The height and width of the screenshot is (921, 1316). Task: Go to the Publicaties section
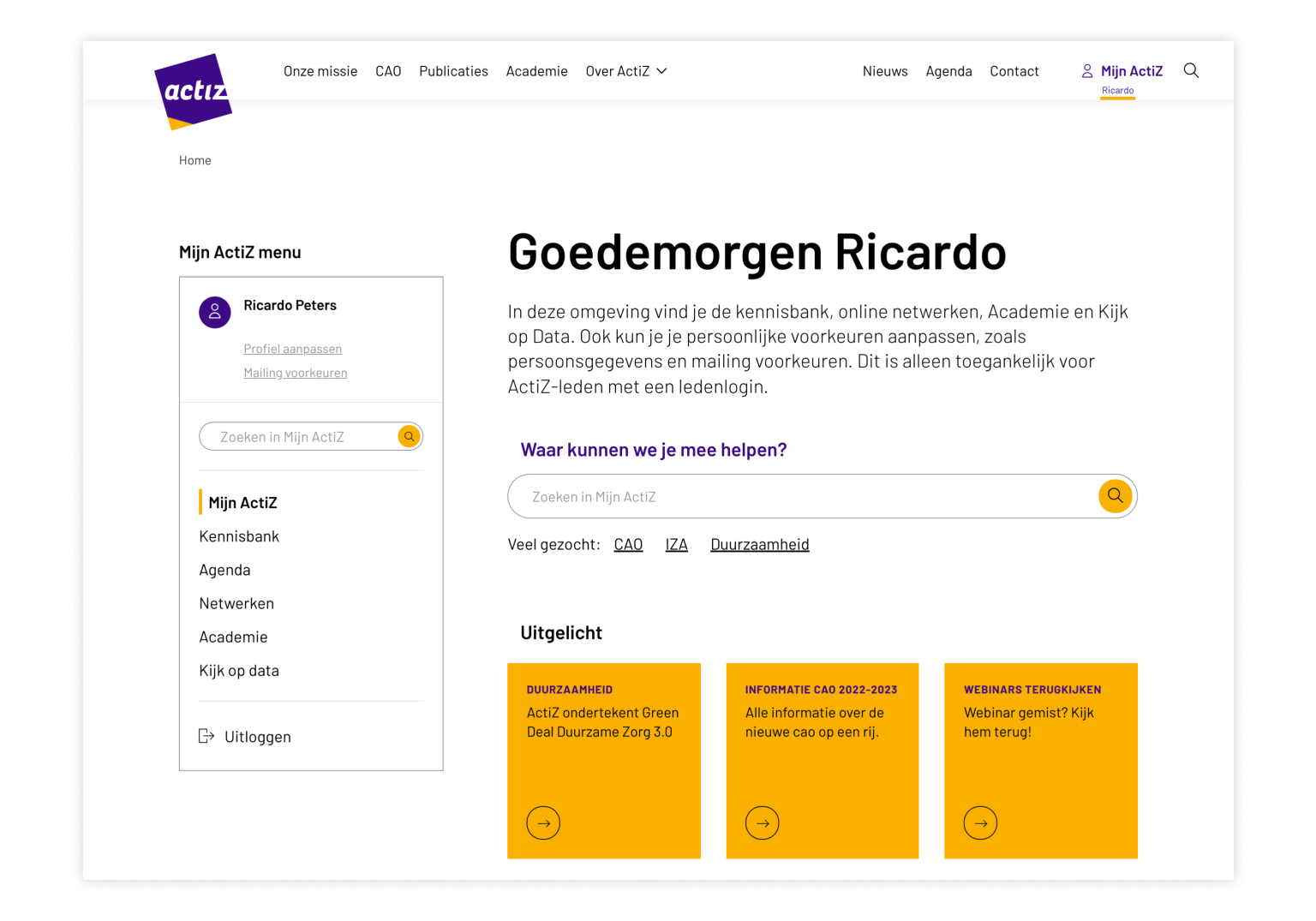point(453,71)
